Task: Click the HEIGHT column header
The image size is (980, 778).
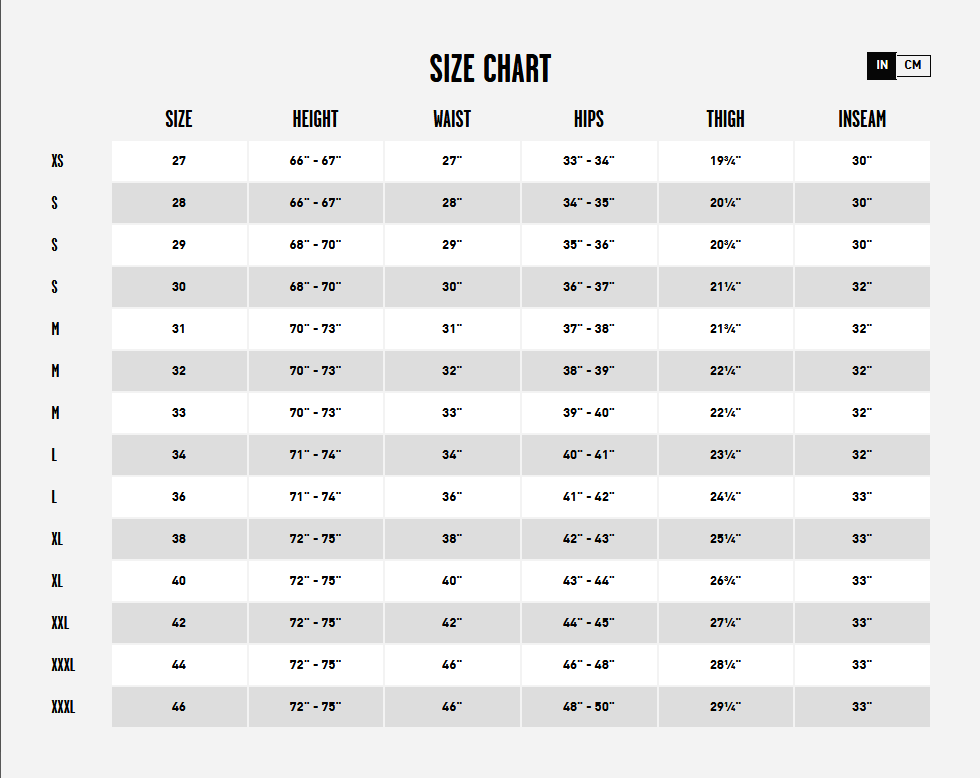Action: [x=315, y=119]
